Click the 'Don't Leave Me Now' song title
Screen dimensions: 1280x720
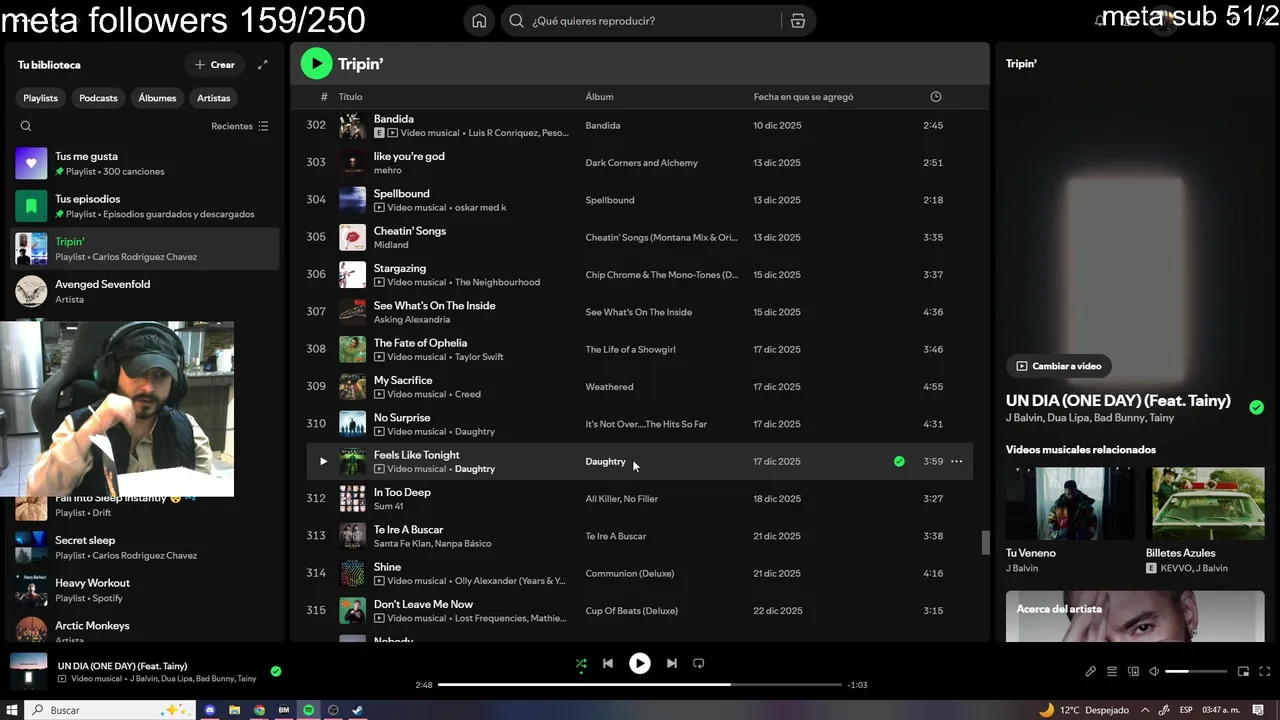[423, 604]
